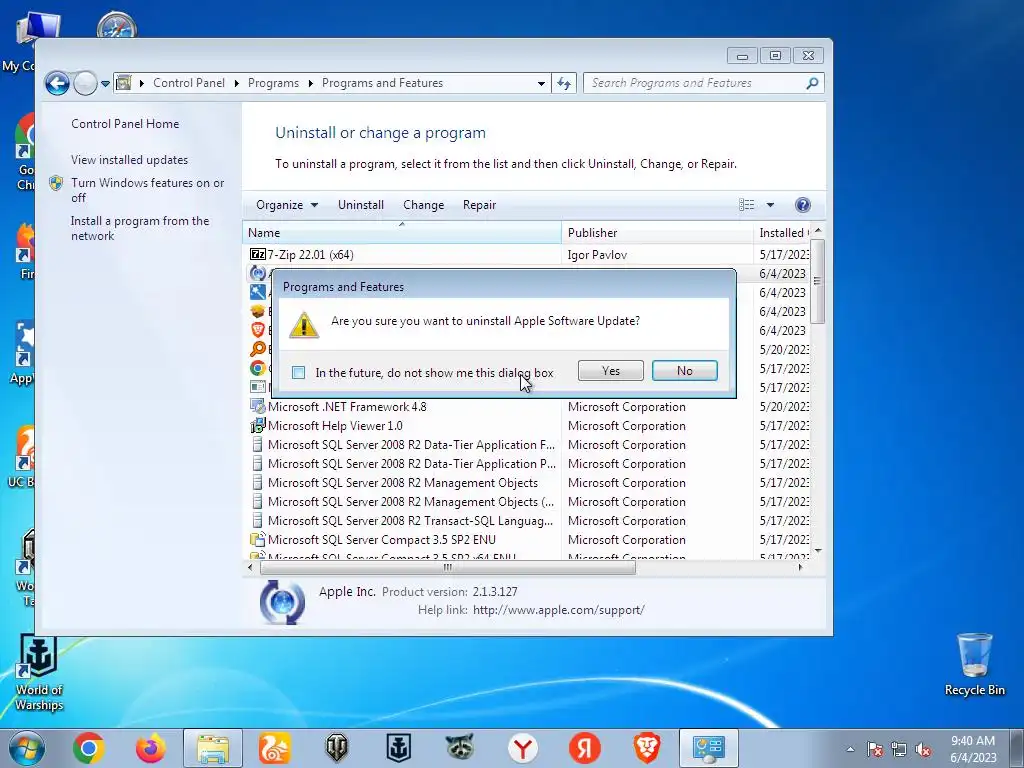Click the Uninstall toolbar command
Viewport: 1024px width, 768px height.
point(360,205)
